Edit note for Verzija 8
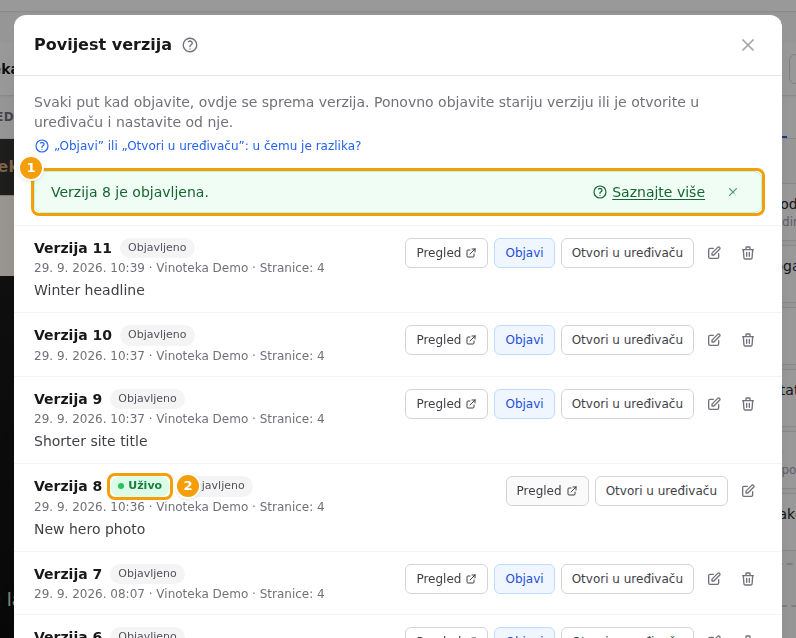 [747, 491]
